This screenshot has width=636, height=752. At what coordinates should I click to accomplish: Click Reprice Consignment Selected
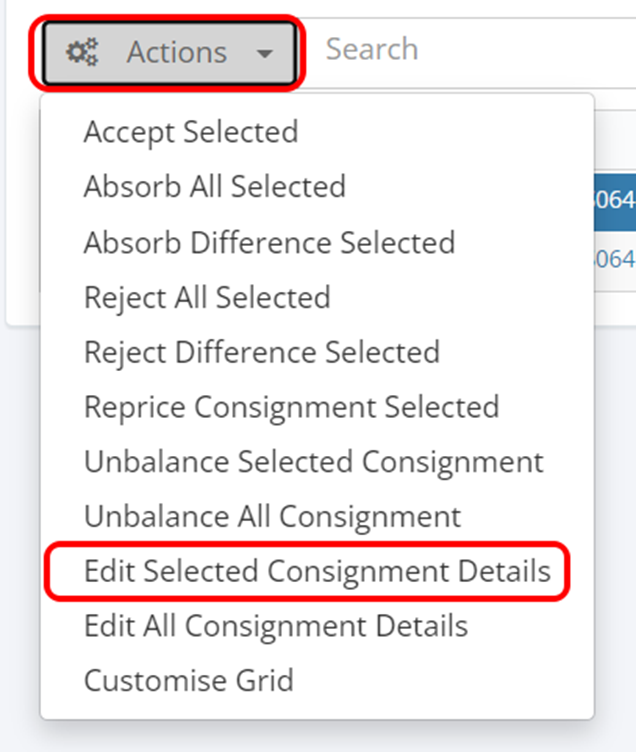pos(291,407)
